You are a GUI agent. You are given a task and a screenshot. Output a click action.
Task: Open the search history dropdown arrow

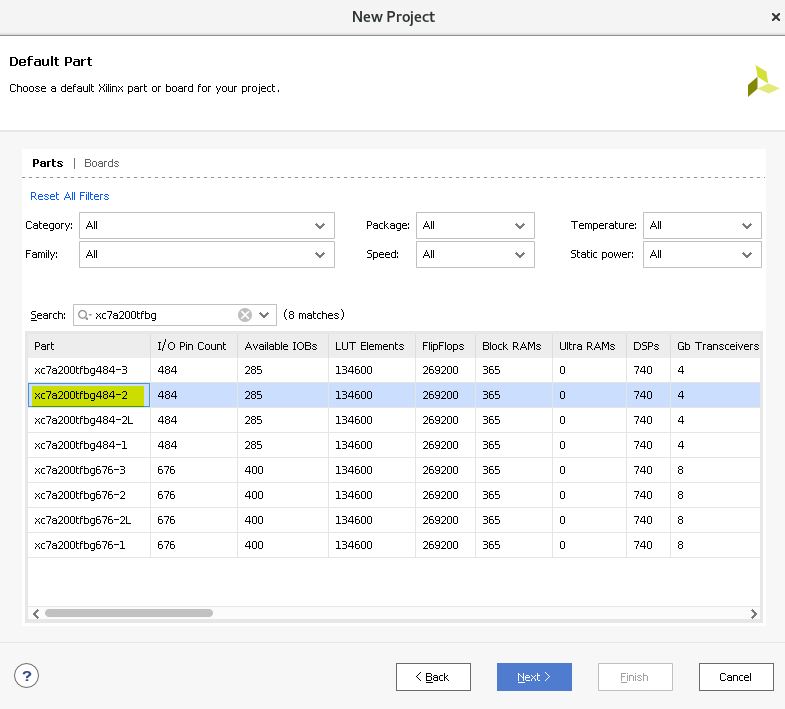click(x=264, y=315)
